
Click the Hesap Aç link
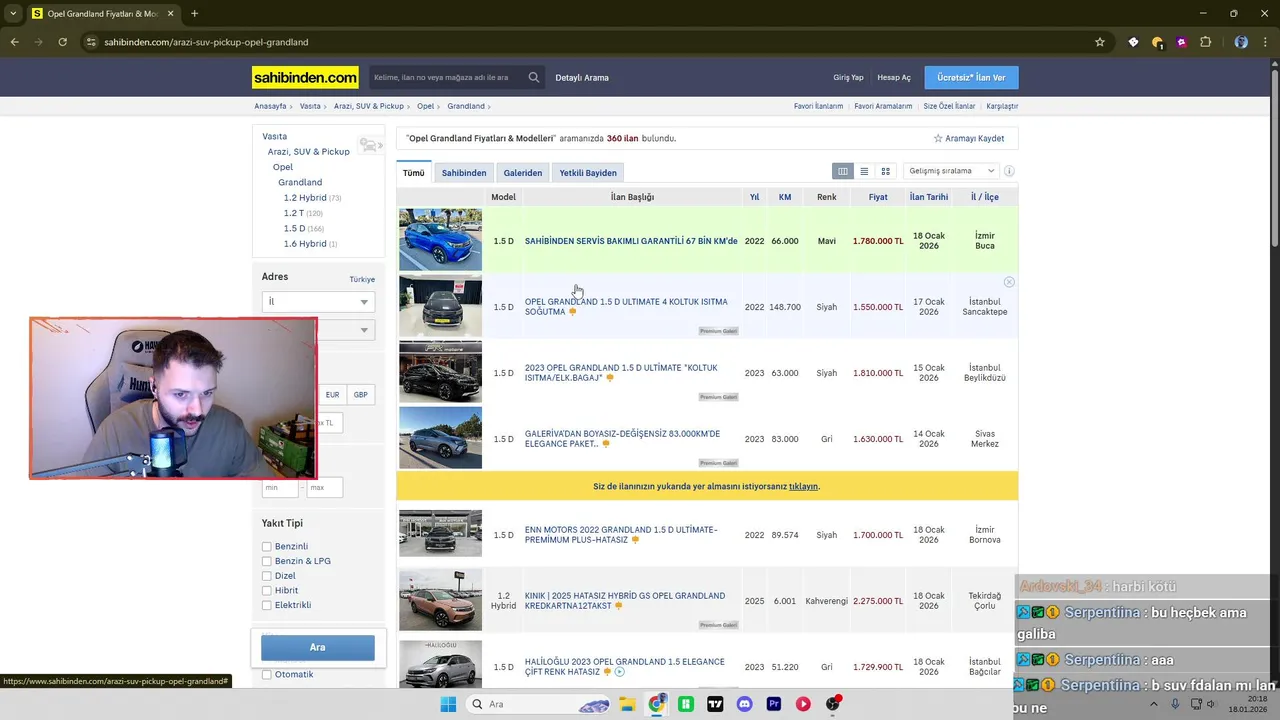(x=894, y=78)
